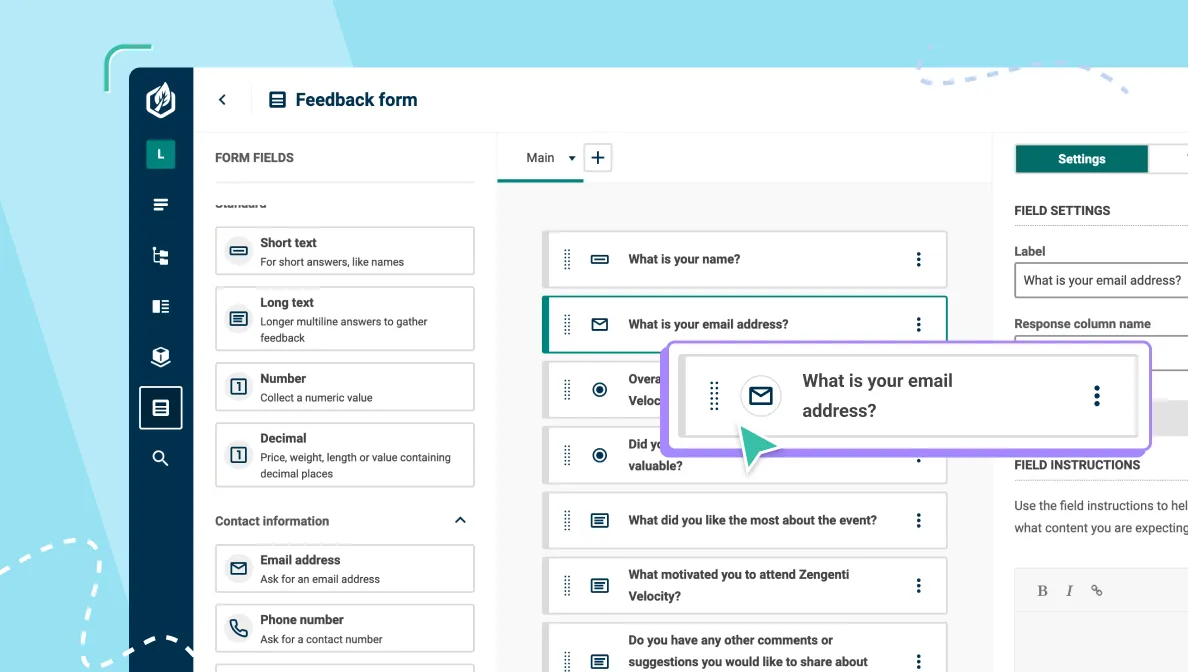
Task: Open the text lines icon in the sidebar
Action: point(161,205)
